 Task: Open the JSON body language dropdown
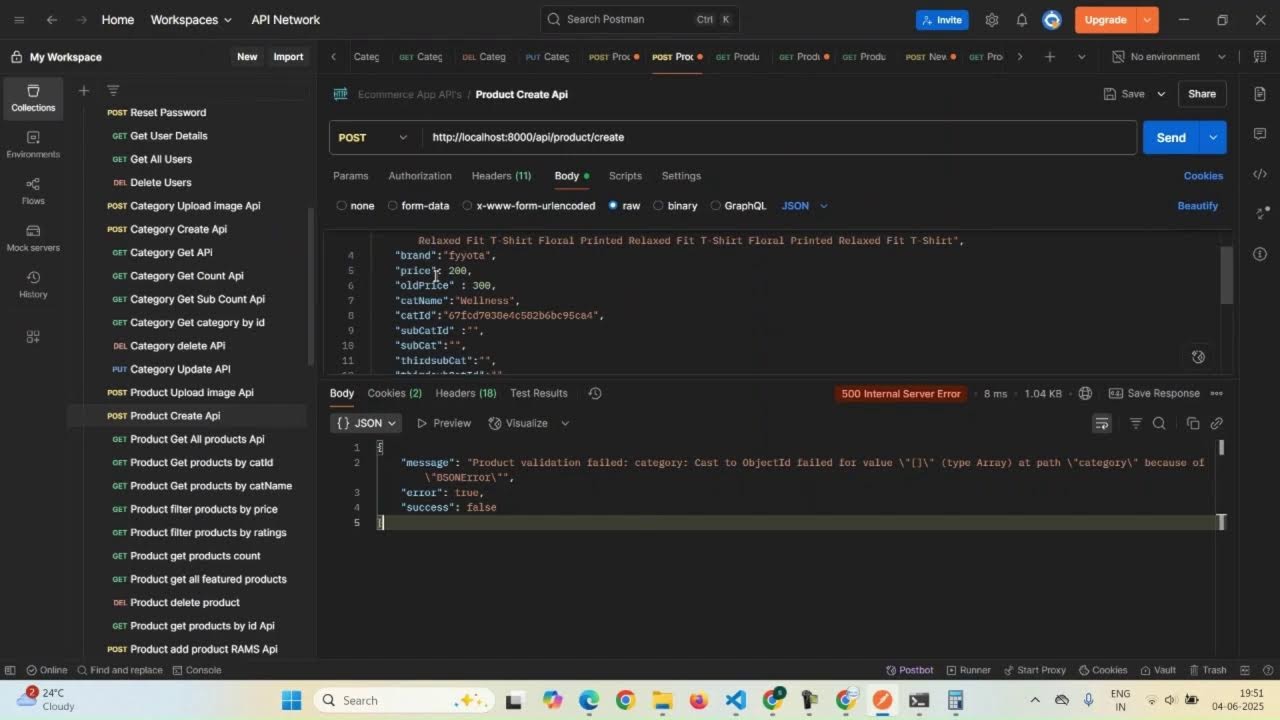805,206
